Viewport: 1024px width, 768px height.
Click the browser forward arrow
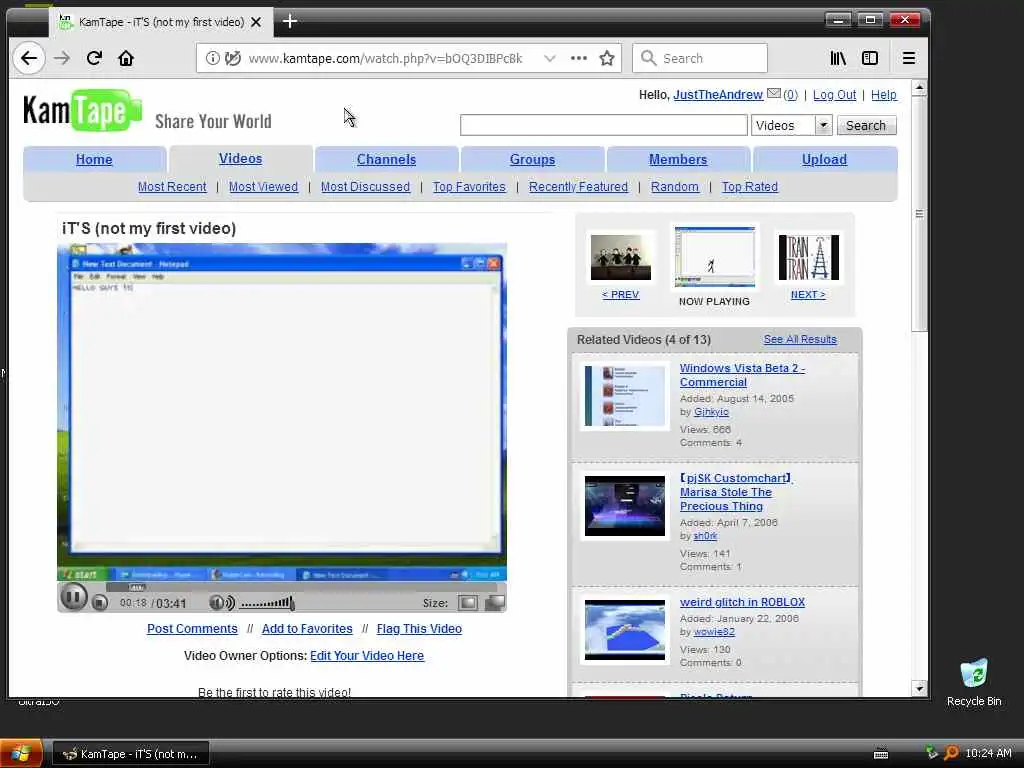(x=62, y=58)
